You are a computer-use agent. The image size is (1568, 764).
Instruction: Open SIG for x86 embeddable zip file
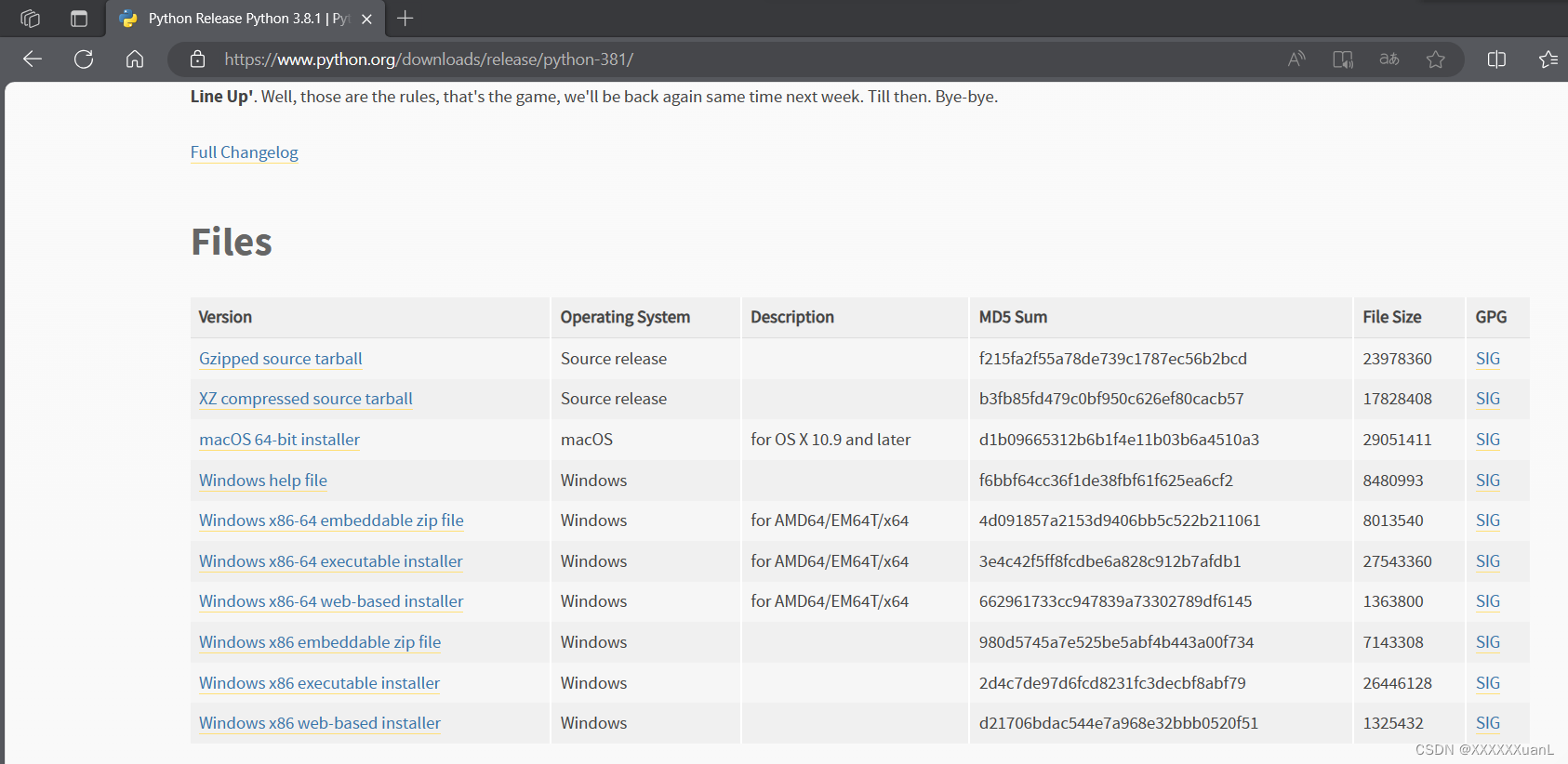1488,642
